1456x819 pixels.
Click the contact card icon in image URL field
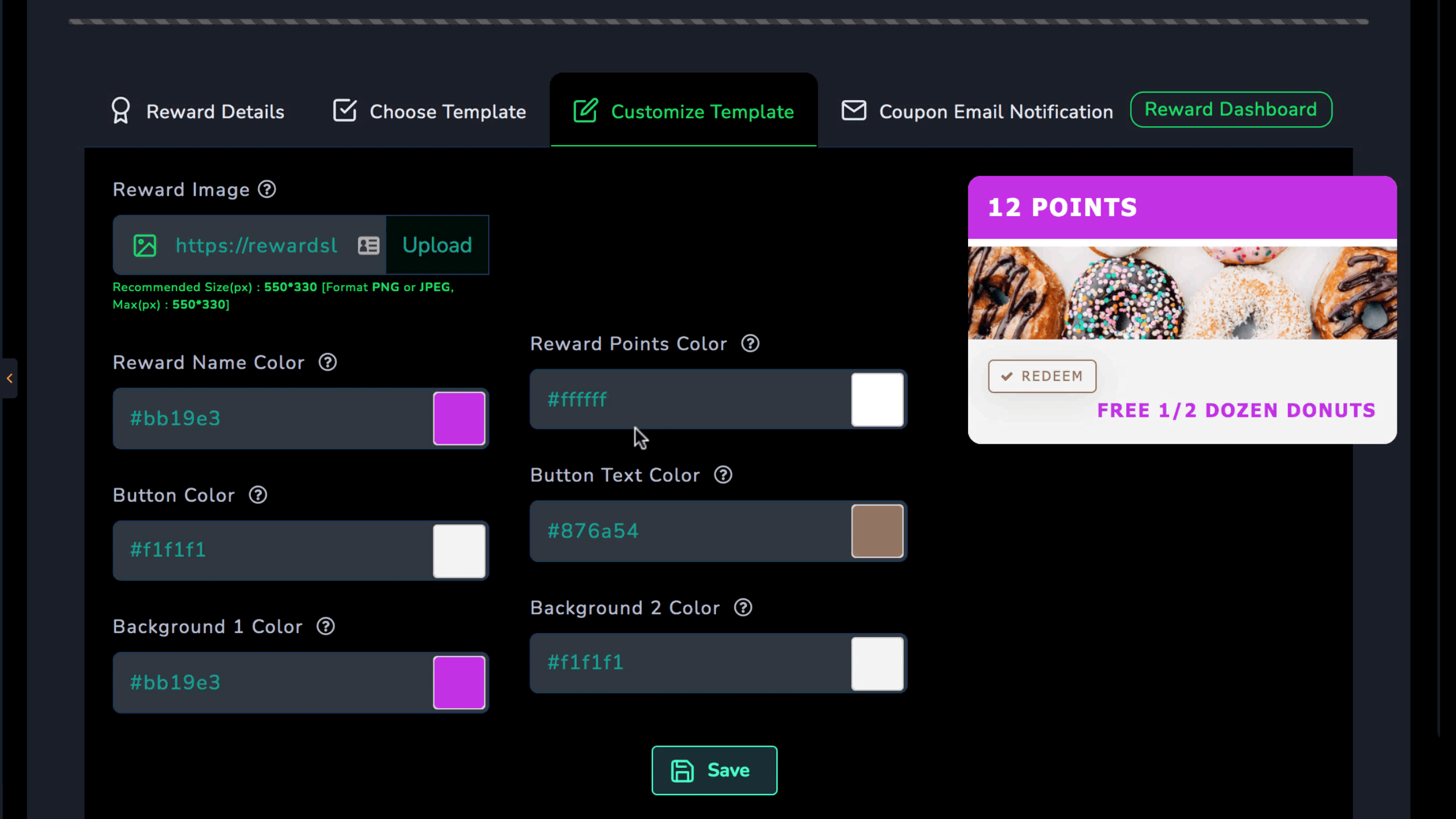369,246
